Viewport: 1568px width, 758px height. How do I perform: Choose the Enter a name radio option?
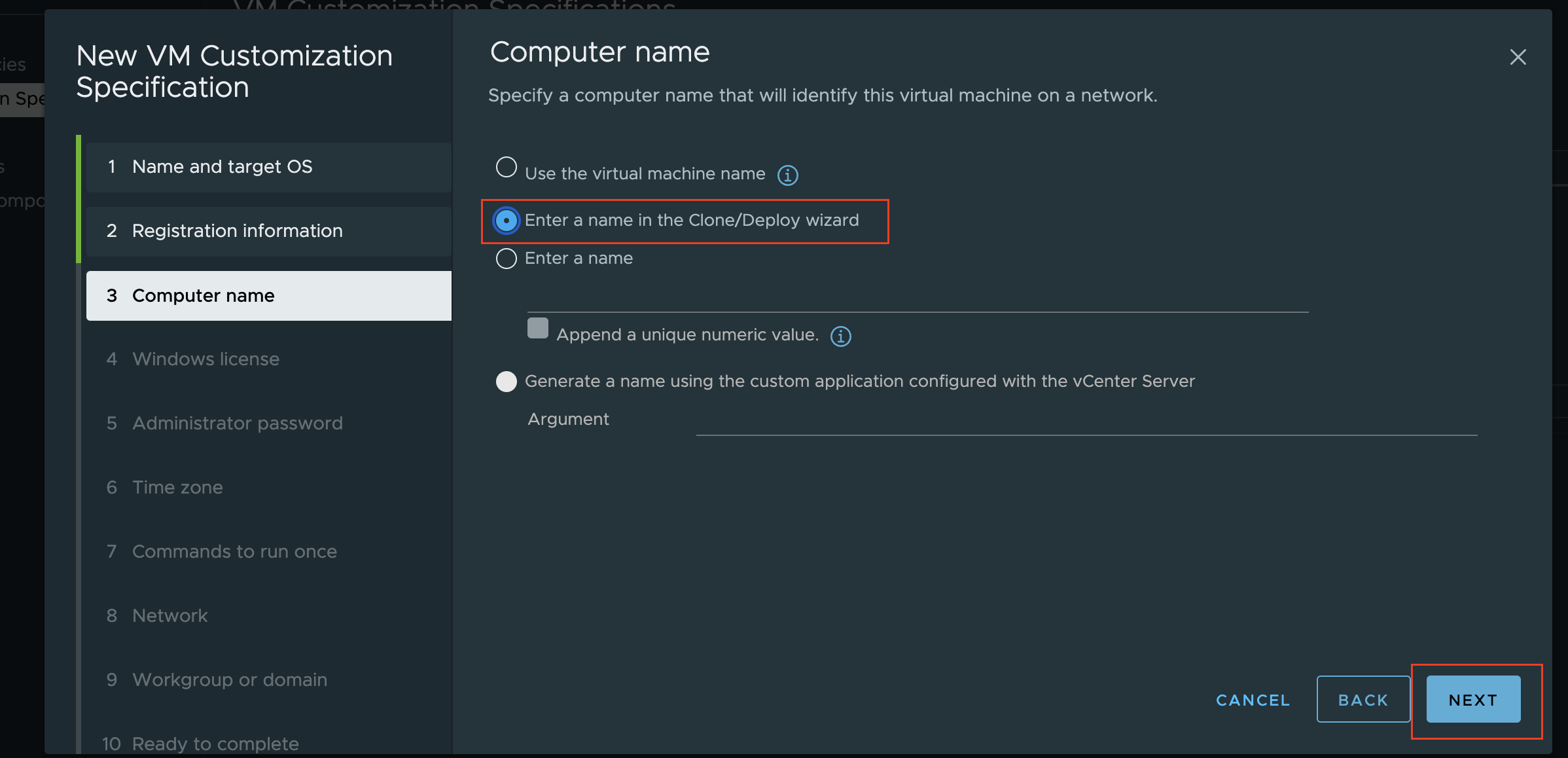[506, 259]
